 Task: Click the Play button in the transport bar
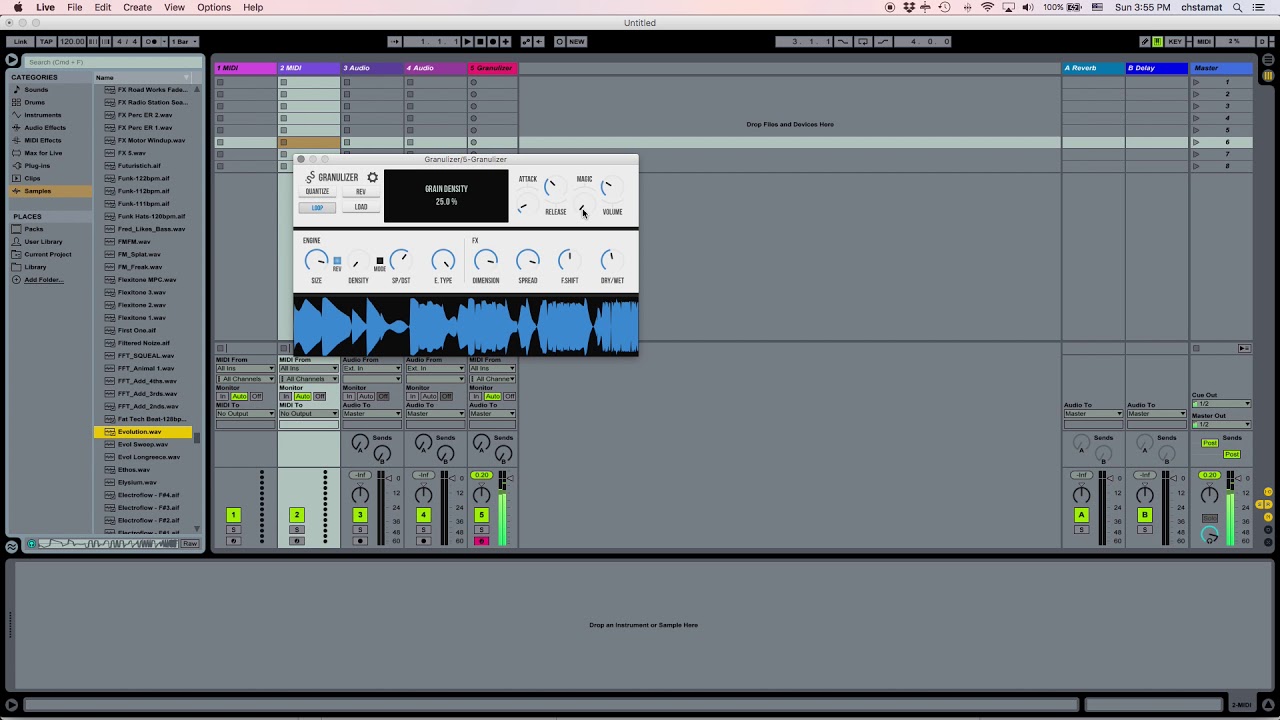pyautogui.click(x=468, y=42)
